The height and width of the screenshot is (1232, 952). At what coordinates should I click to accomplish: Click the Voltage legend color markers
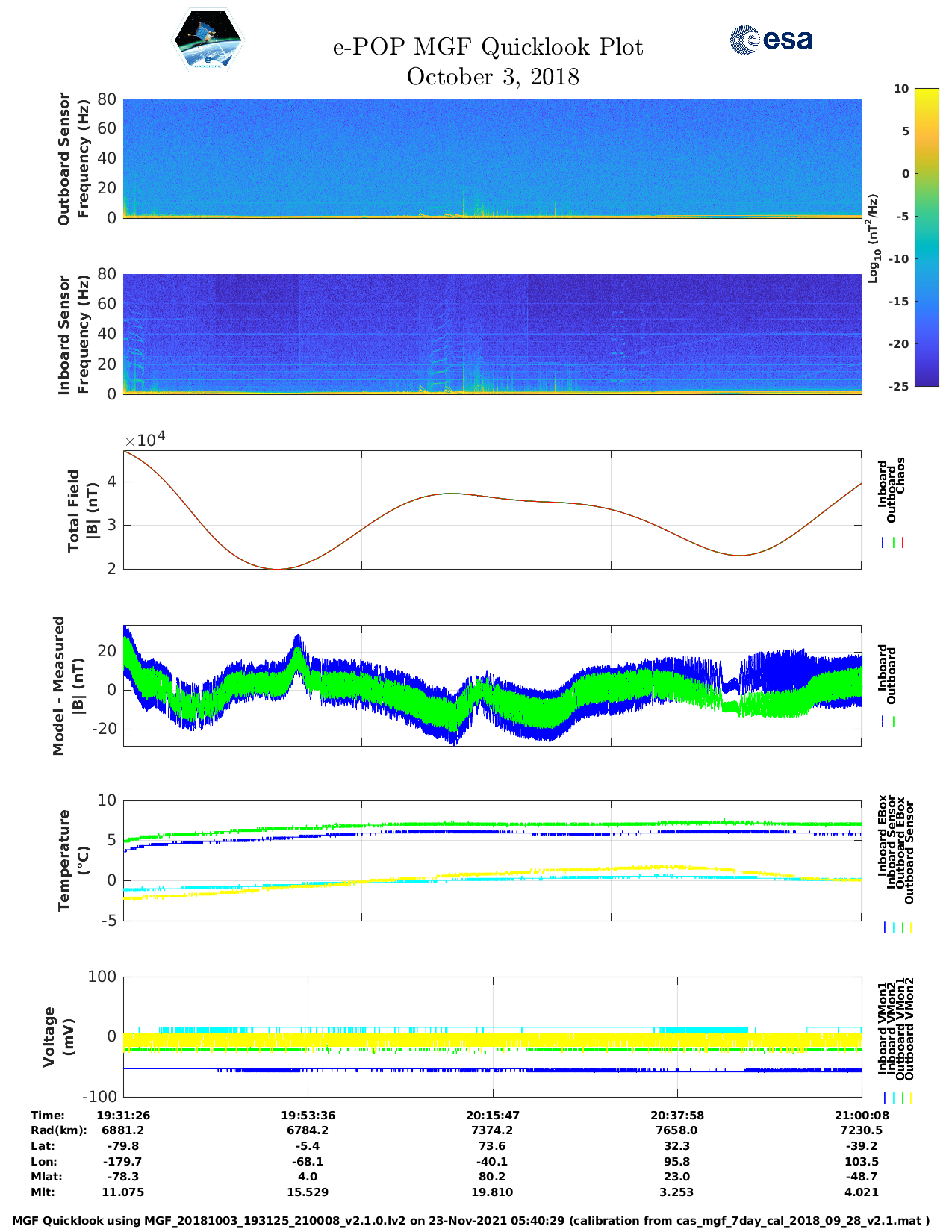pos(898,1098)
